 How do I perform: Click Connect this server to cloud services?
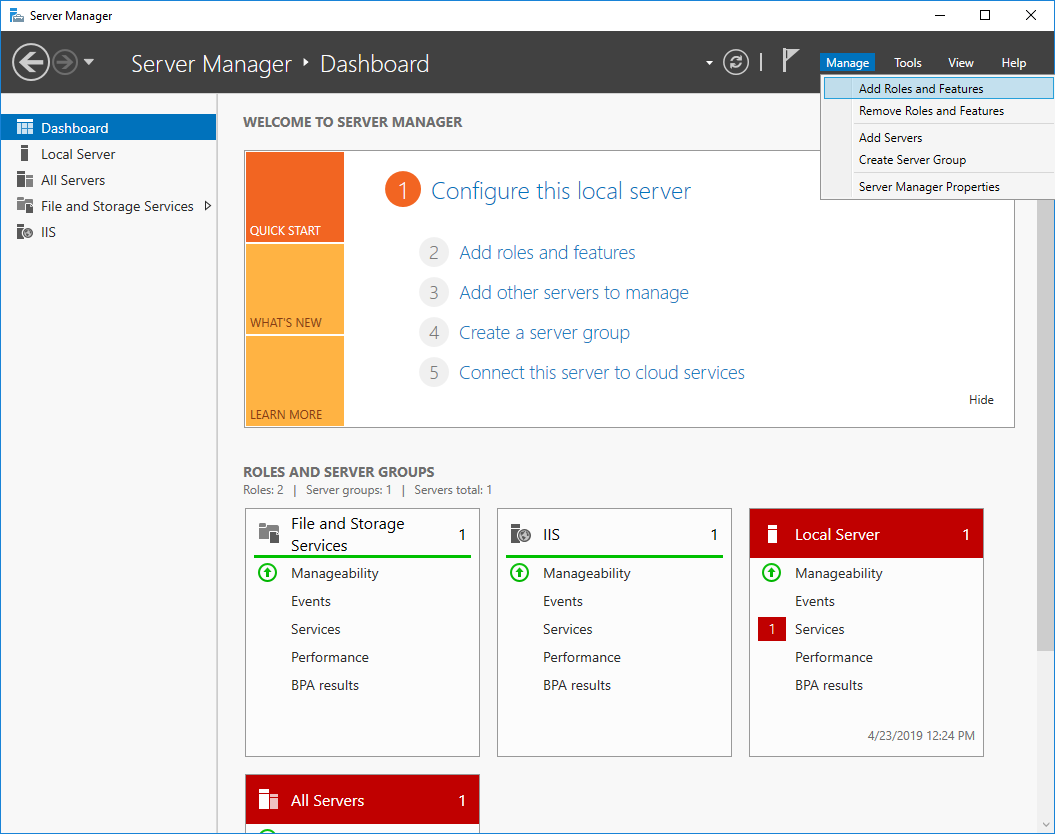[602, 373]
